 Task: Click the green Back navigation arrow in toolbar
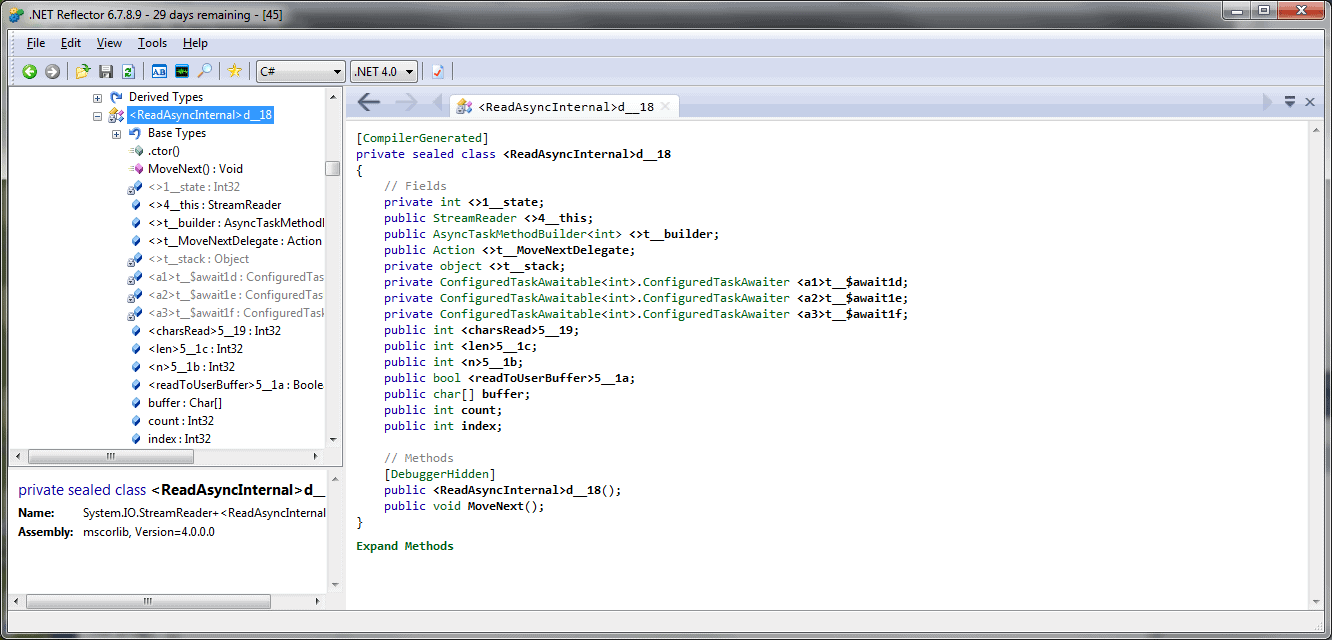(30, 71)
